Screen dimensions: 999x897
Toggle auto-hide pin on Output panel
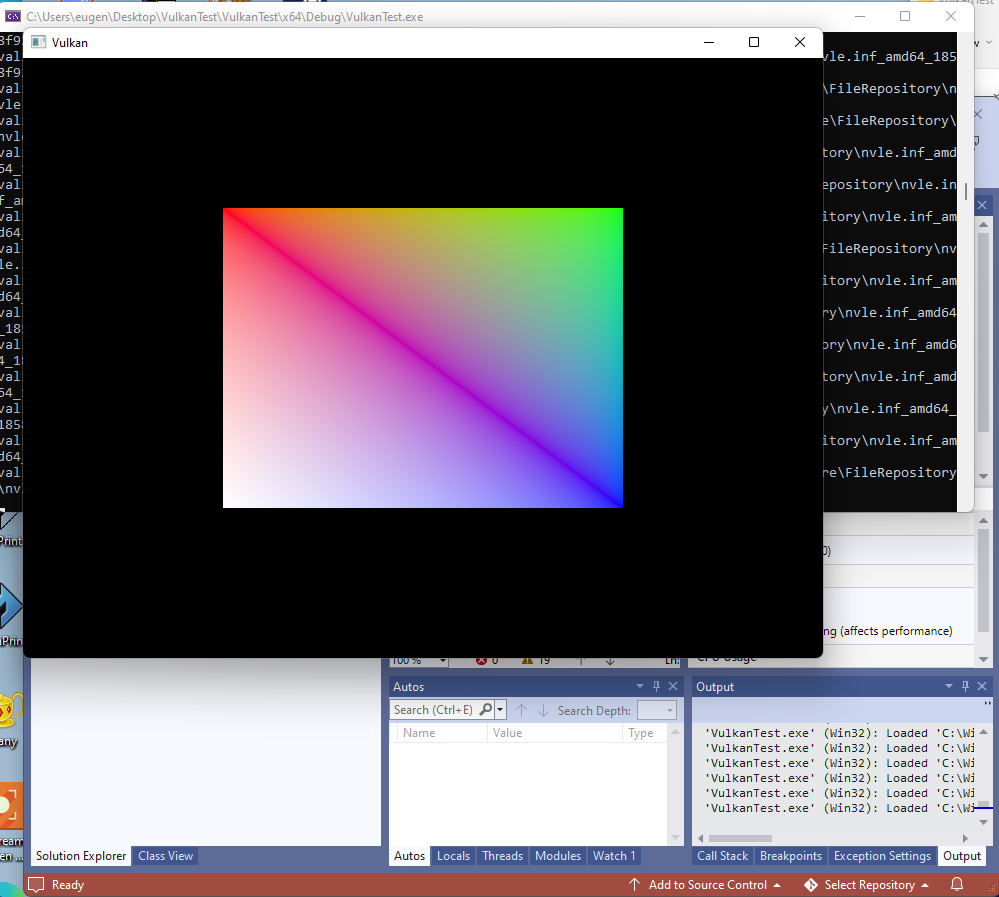[x=965, y=686]
